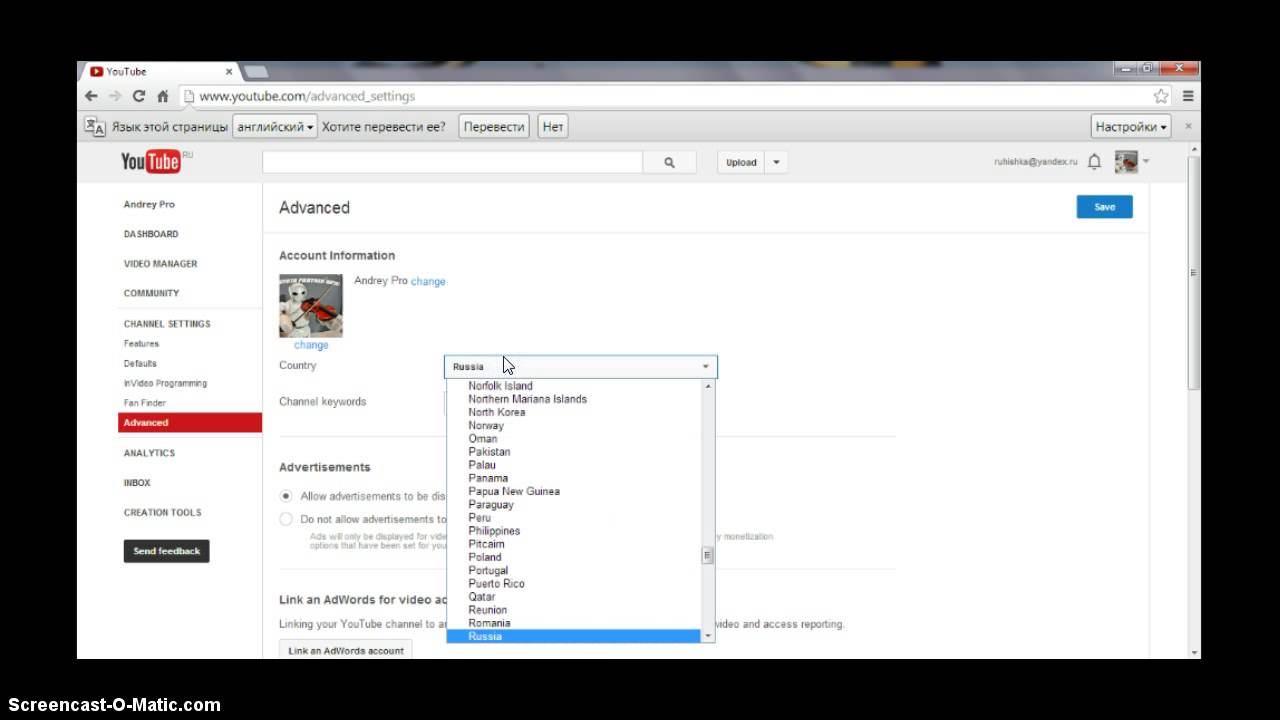
Task: Open Dashboard in the sidebar
Action: pyautogui.click(x=151, y=234)
